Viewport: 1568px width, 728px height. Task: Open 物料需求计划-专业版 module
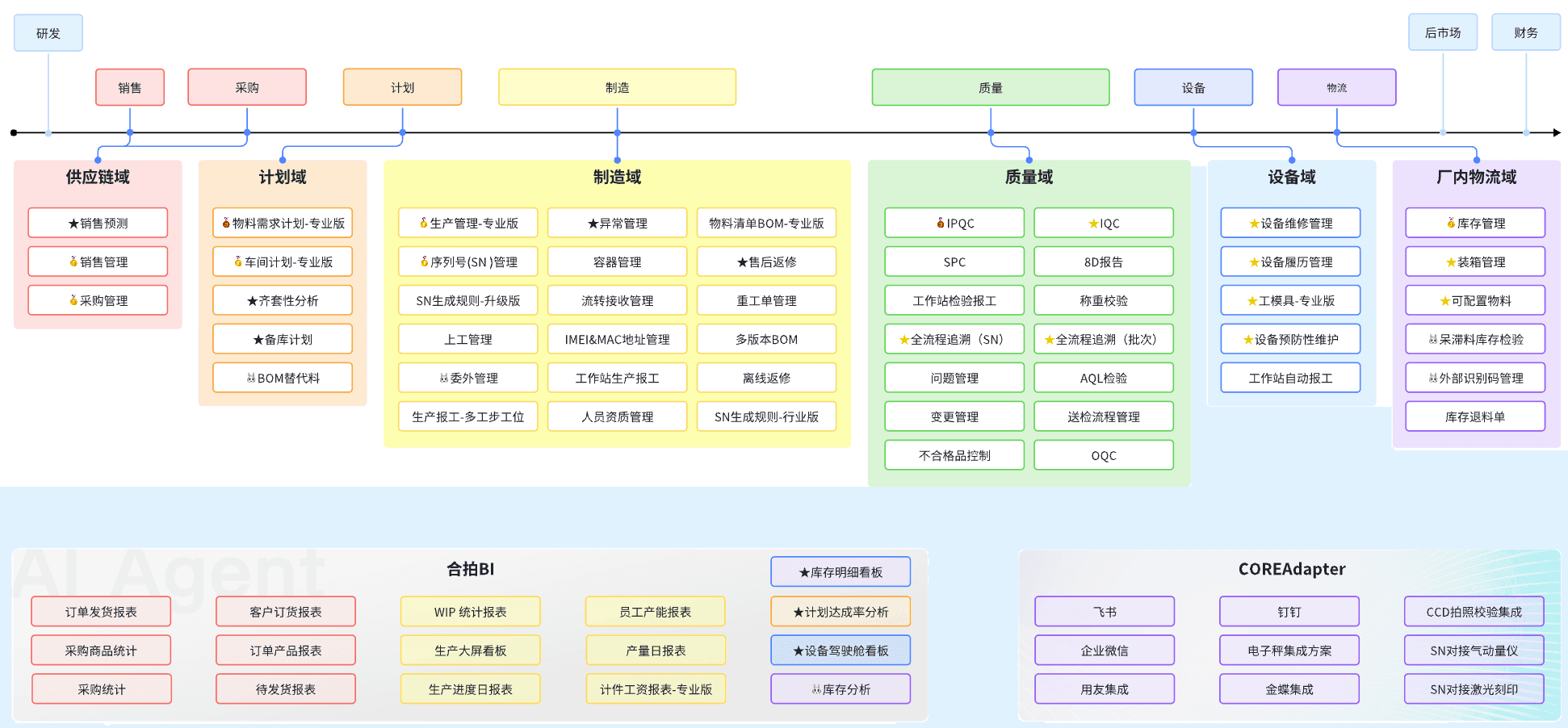283,223
